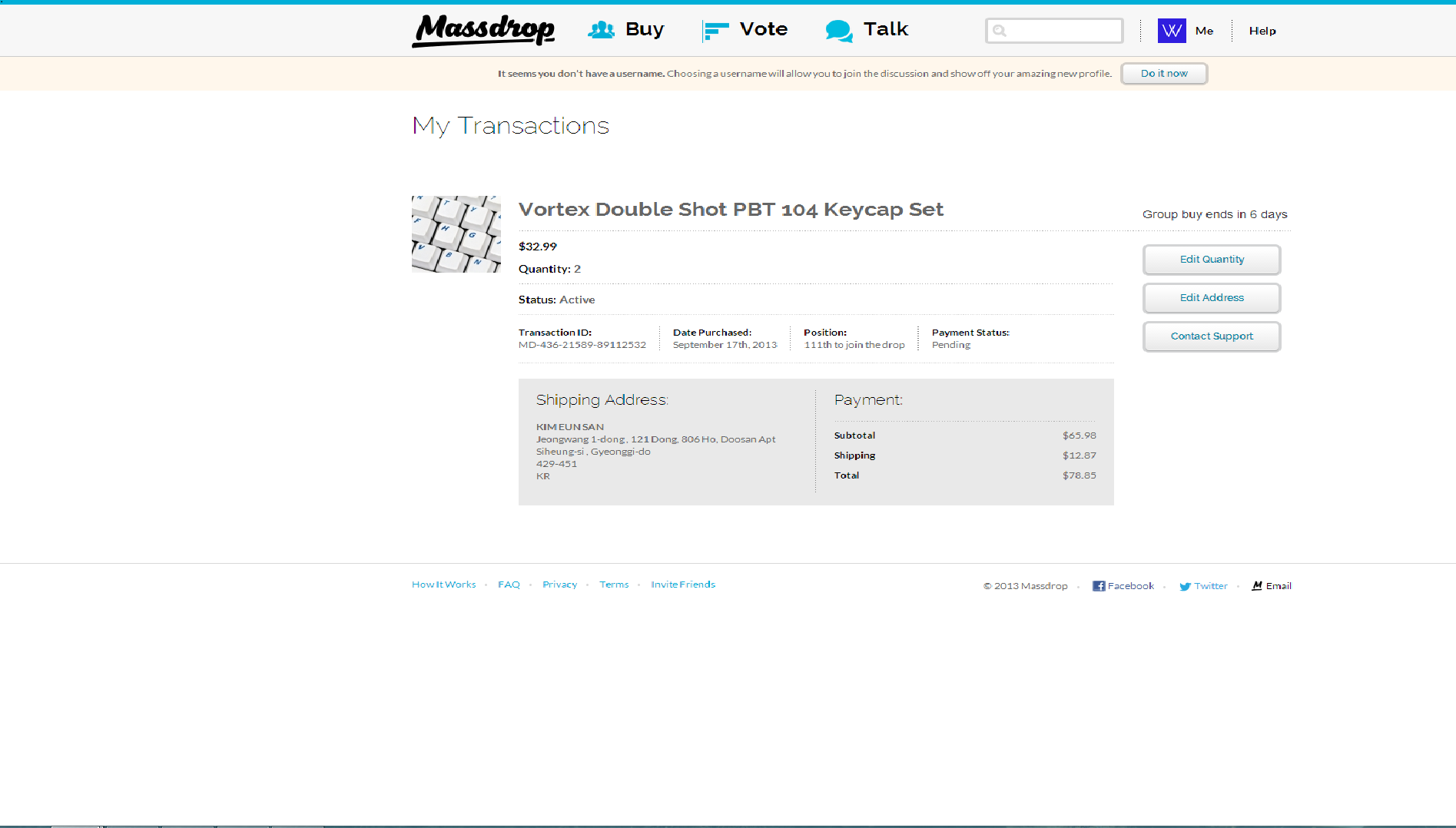Viewport: 1456px width, 828px height.
Task: Click 'Group buy ends in 6 days' text
Action: tap(1215, 214)
